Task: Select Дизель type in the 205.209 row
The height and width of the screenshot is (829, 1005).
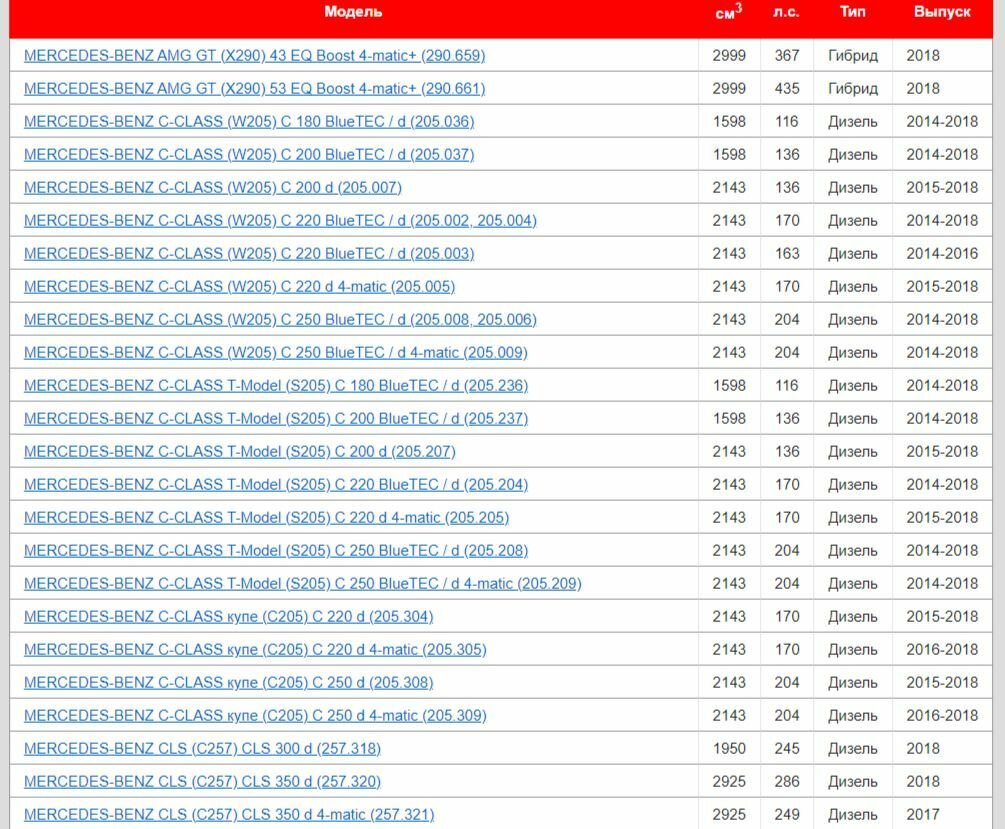Action: click(x=852, y=584)
